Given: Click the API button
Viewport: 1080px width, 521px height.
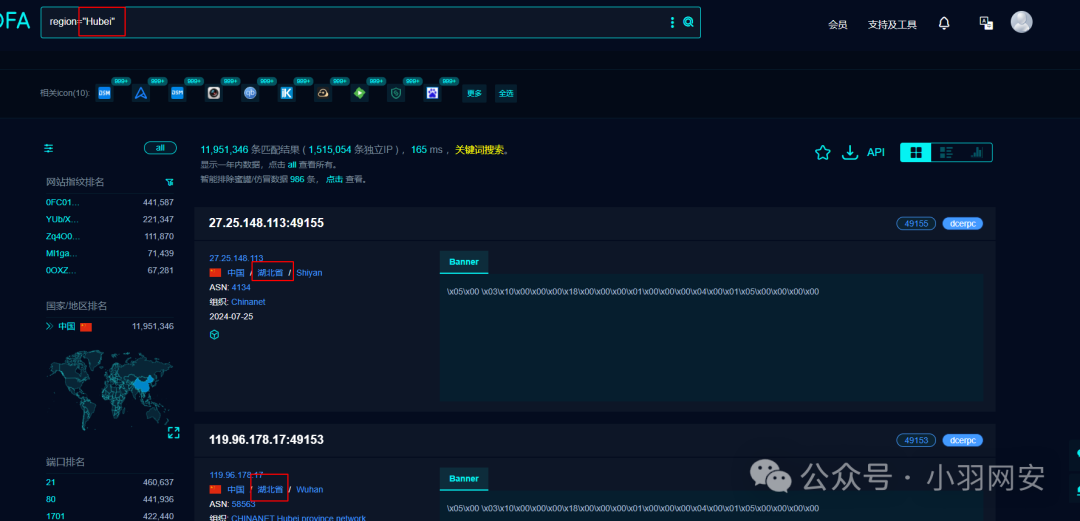Looking at the screenshot, I should tap(875, 152).
